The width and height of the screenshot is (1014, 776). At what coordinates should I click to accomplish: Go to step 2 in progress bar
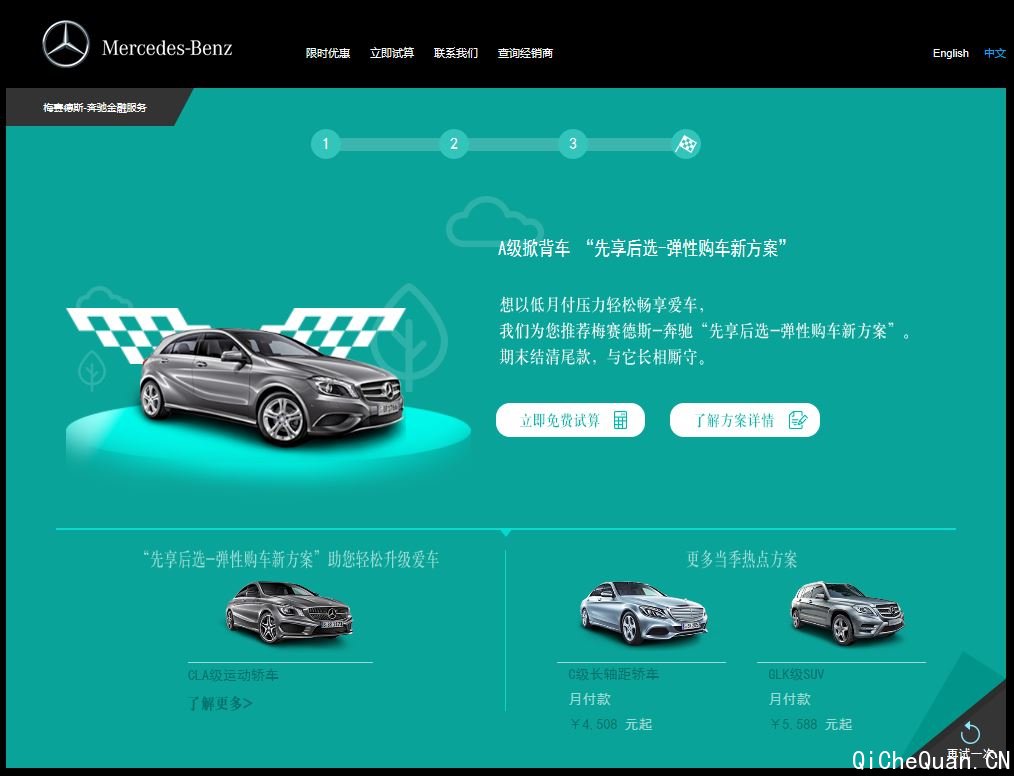tap(454, 144)
